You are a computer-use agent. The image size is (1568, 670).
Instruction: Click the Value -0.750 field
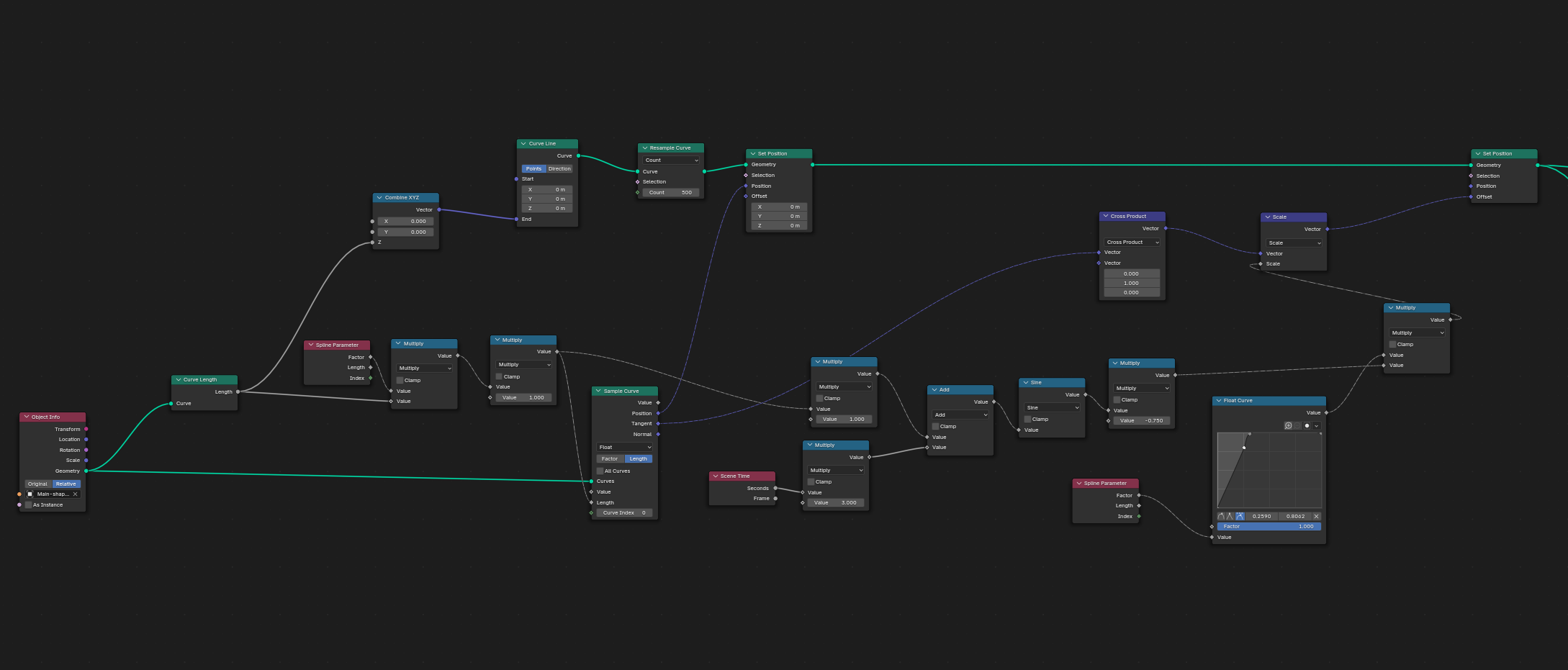point(1141,420)
